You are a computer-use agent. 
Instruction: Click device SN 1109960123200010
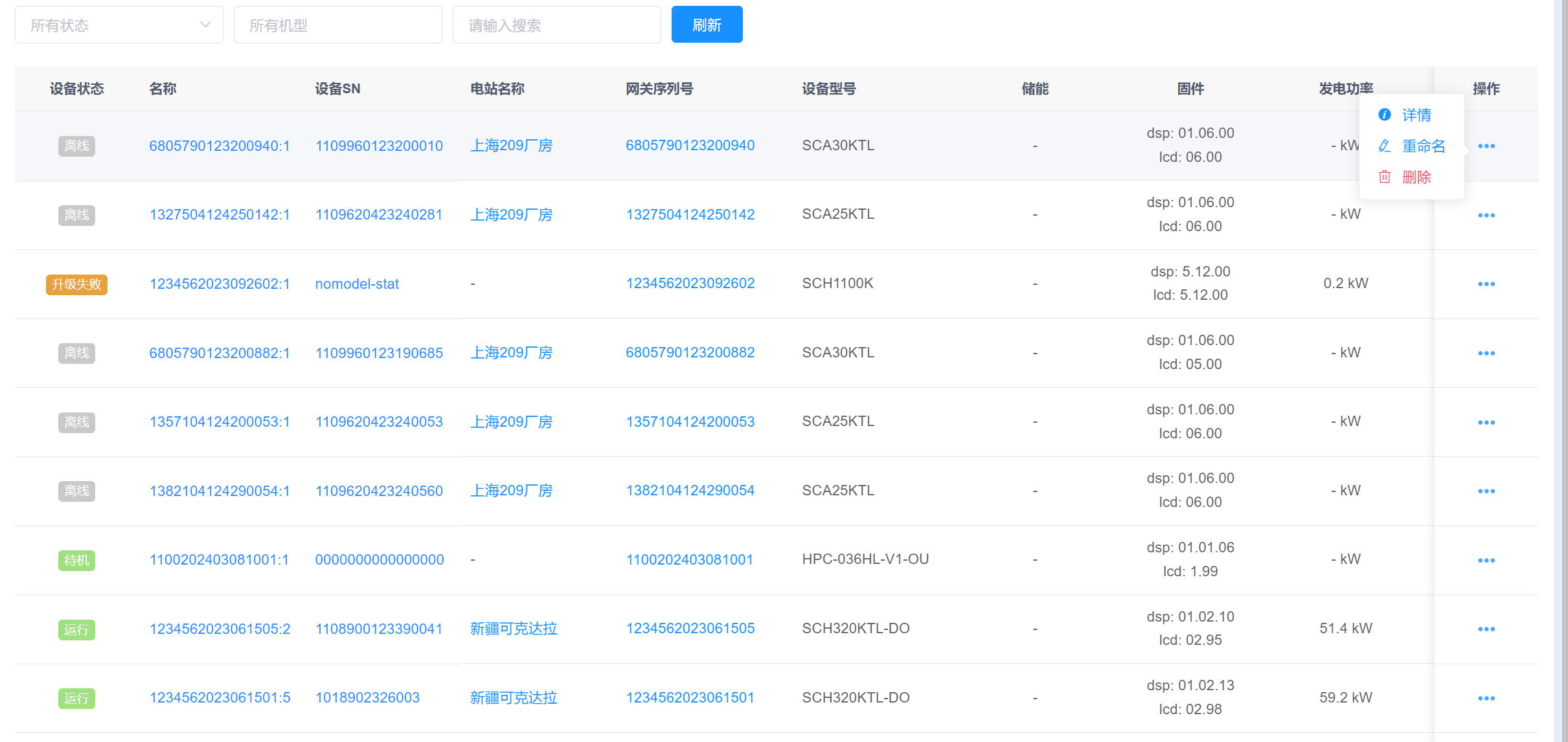379,146
